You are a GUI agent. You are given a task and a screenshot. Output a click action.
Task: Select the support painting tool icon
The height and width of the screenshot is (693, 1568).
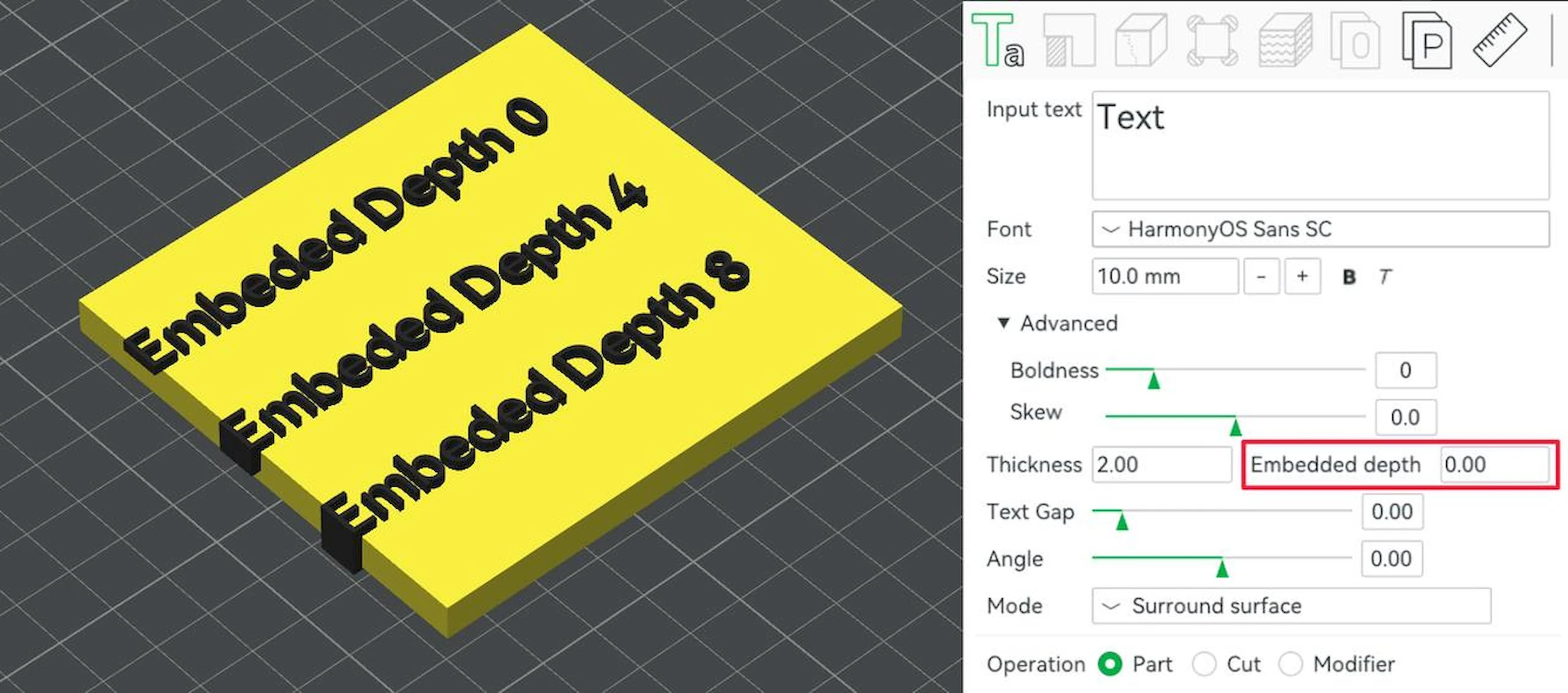coord(1069,40)
